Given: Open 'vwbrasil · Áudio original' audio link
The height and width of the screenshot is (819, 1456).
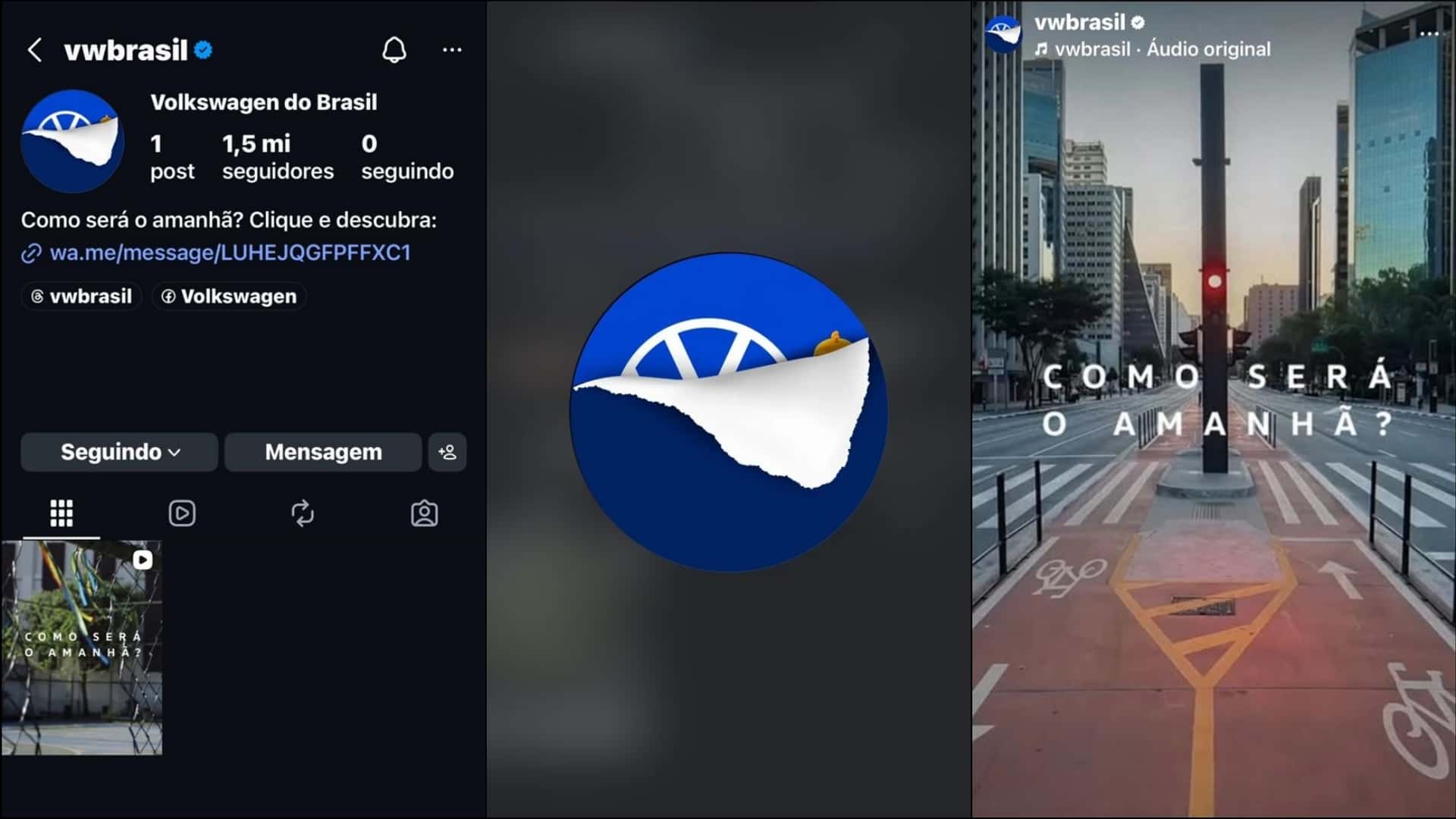Looking at the screenshot, I should tap(1153, 49).
